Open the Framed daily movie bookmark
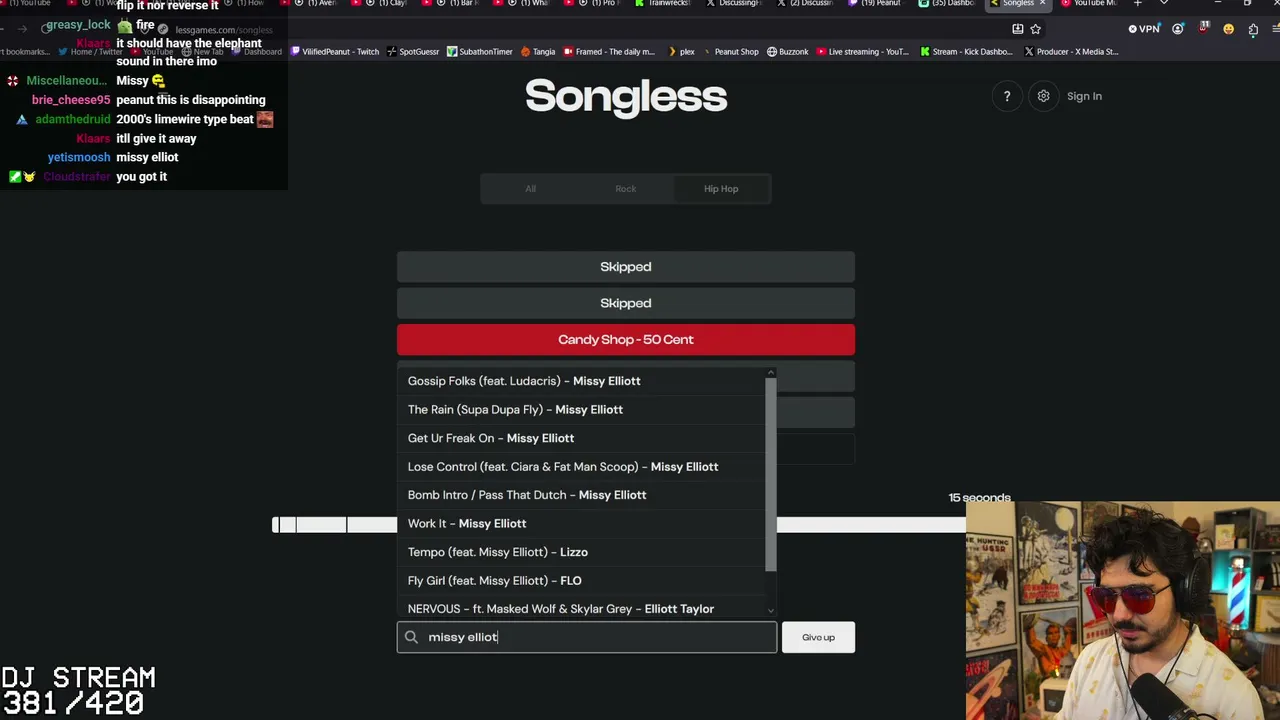The width and height of the screenshot is (1280, 720). [609, 51]
